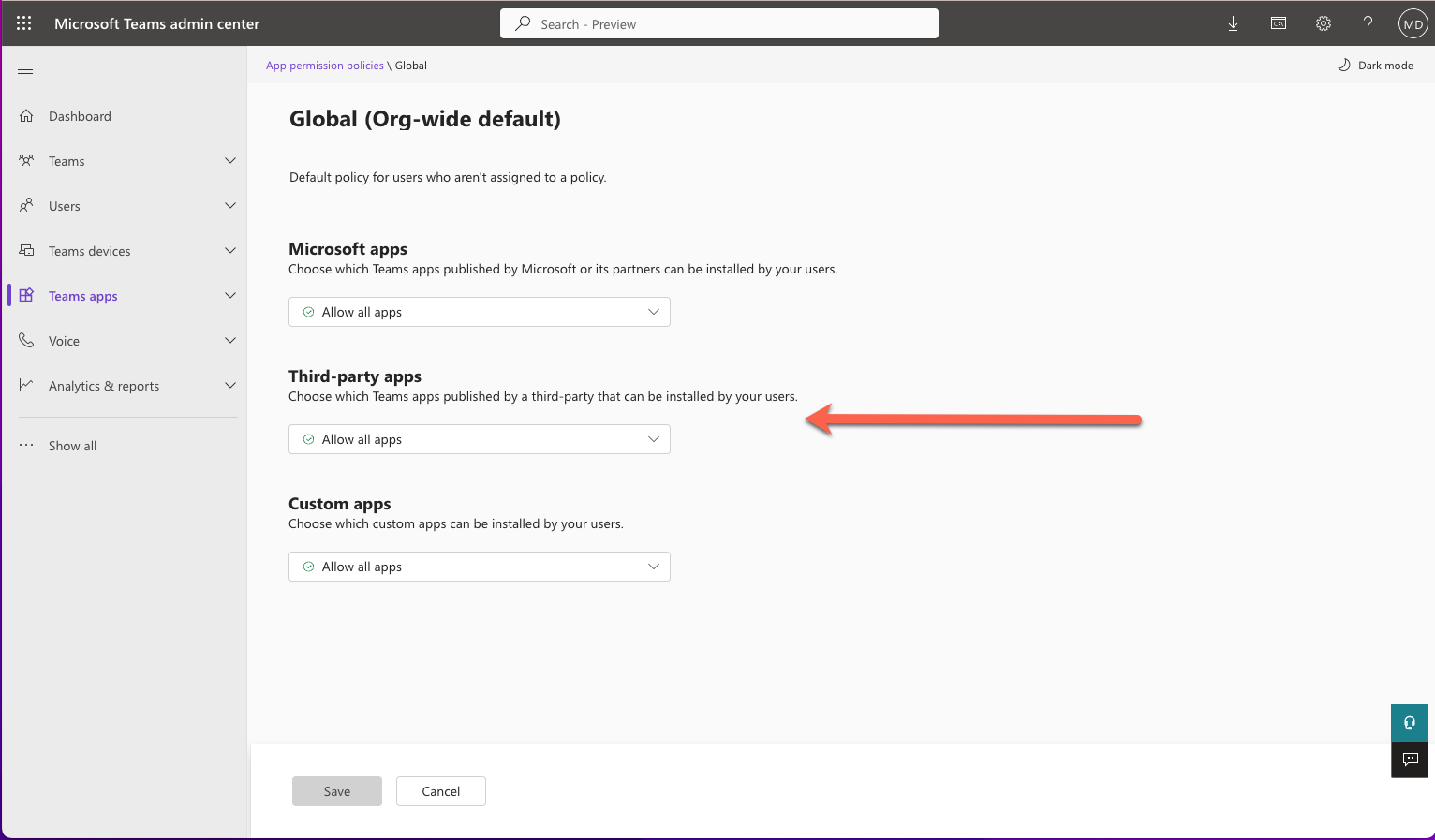Open the settings gear icon
1435x840 pixels.
[1324, 23]
